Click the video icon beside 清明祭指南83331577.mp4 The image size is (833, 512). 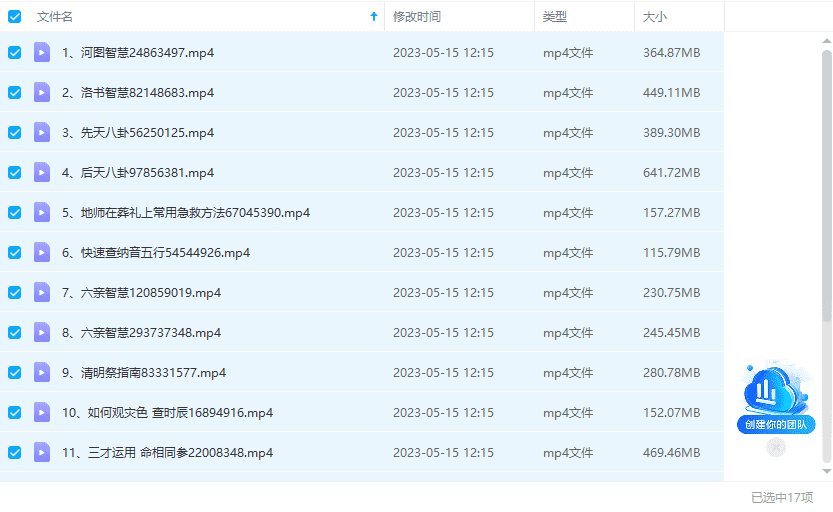pos(42,372)
